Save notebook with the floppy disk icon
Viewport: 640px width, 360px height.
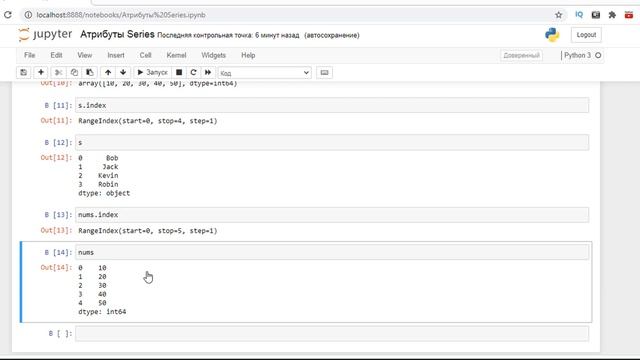[x=24, y=73]
